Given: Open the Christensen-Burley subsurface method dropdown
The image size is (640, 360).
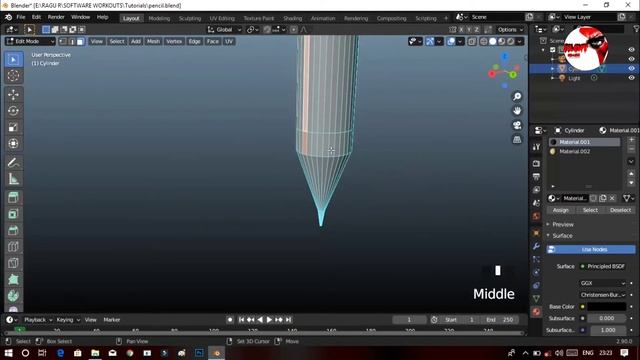Looking at the screenshot, I should (602, 295).
